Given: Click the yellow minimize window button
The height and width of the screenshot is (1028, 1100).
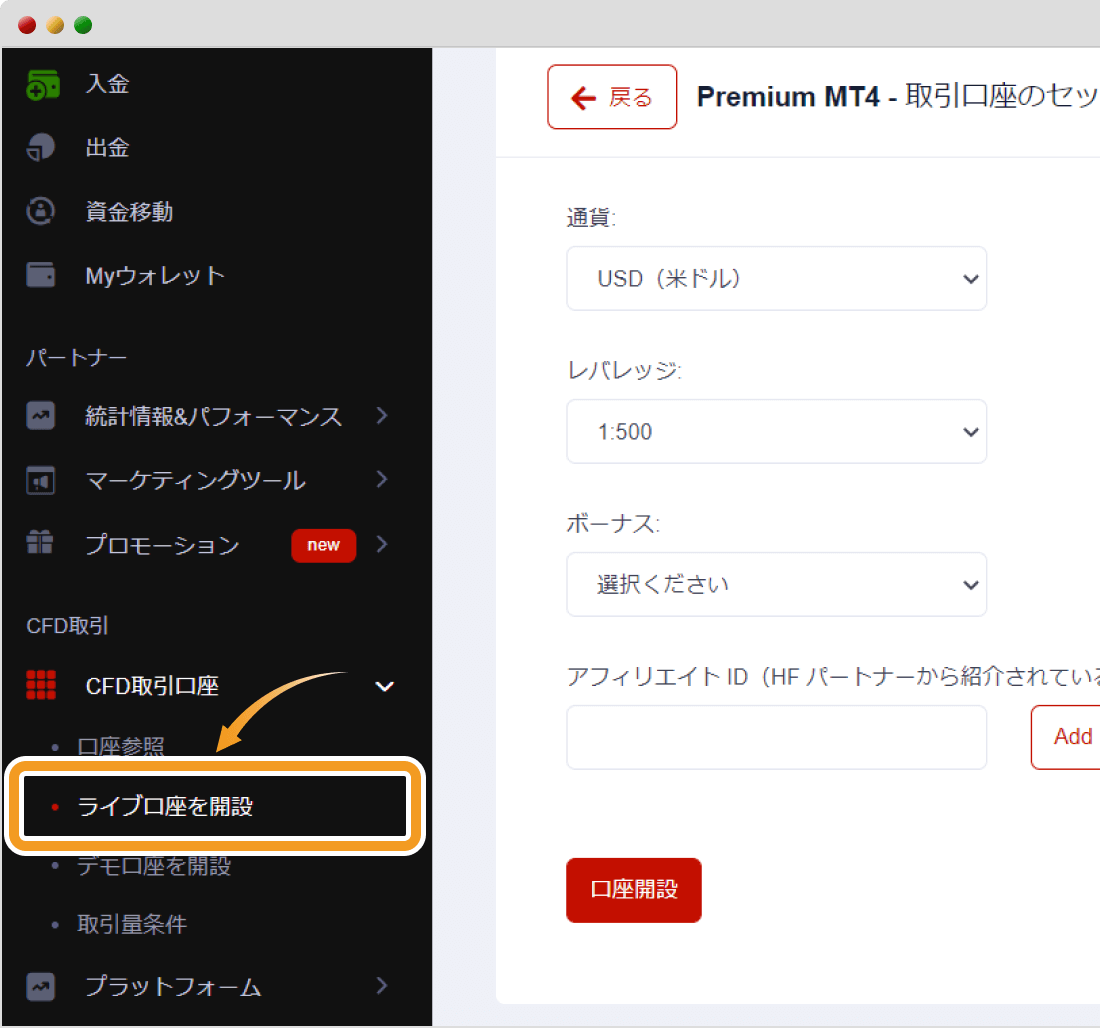Looking at the screenshot, I should point(55,25).
